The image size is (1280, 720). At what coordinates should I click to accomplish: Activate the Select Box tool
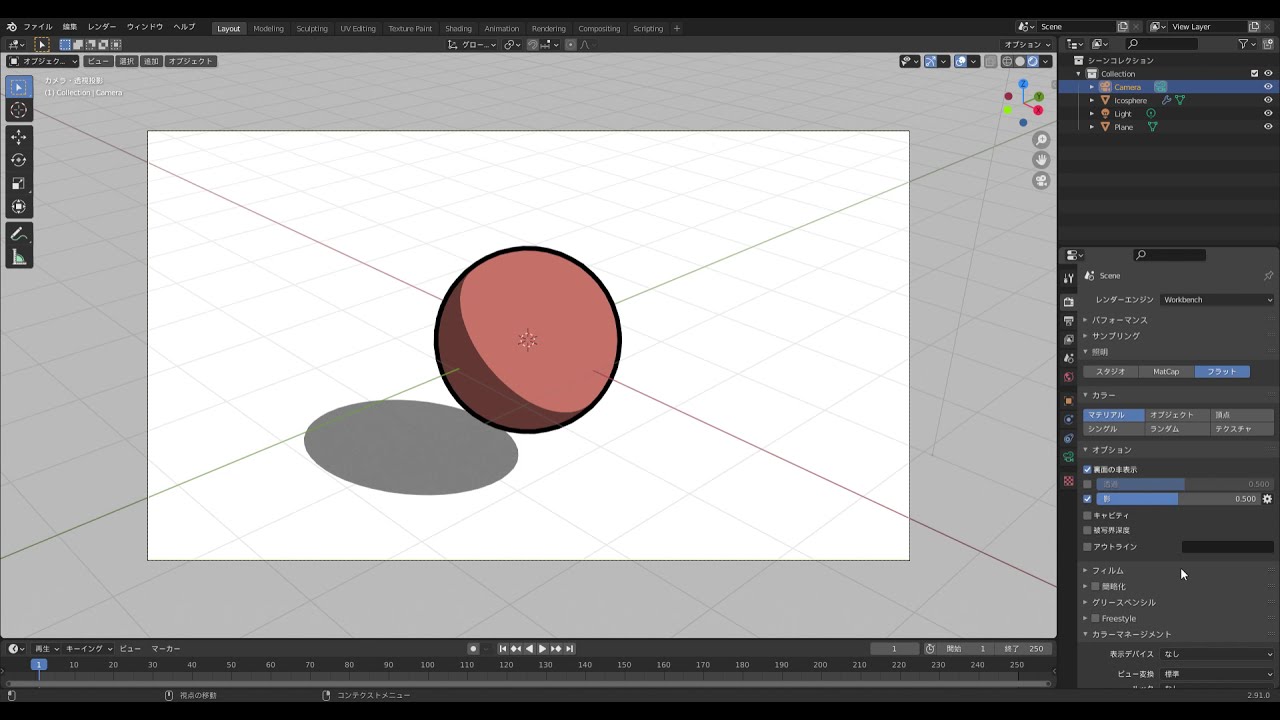tap(18, 88)
